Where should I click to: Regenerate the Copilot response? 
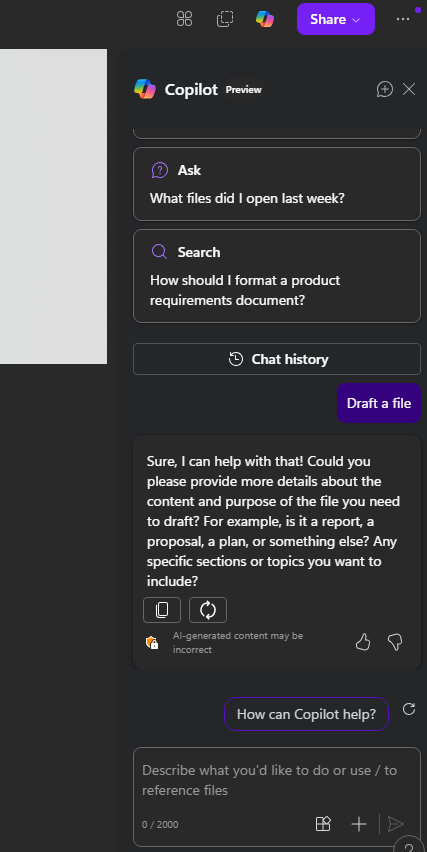tap(208, 610)
